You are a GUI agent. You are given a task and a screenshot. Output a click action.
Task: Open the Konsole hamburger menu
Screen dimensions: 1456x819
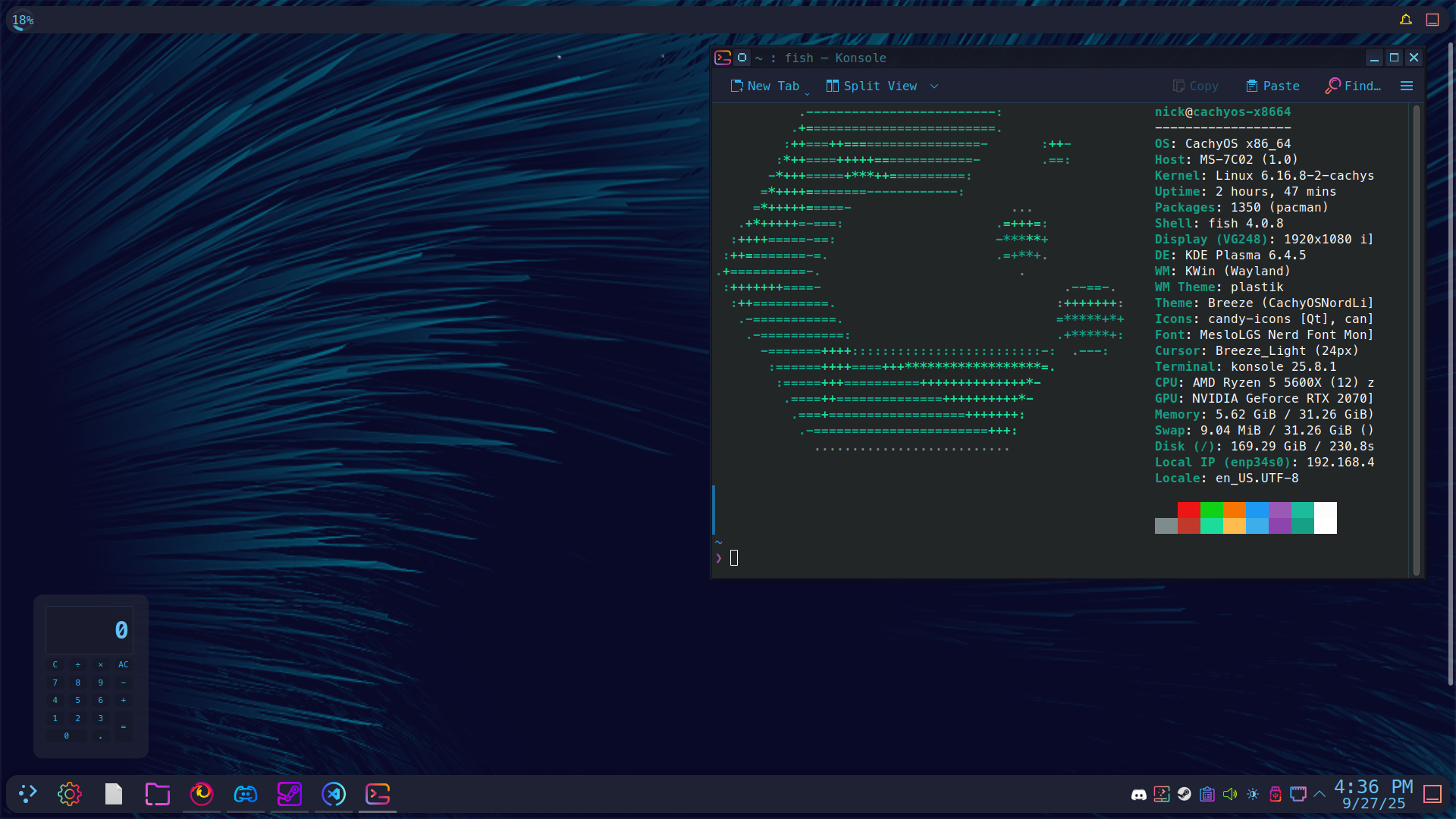click(x=1406, y=86)
